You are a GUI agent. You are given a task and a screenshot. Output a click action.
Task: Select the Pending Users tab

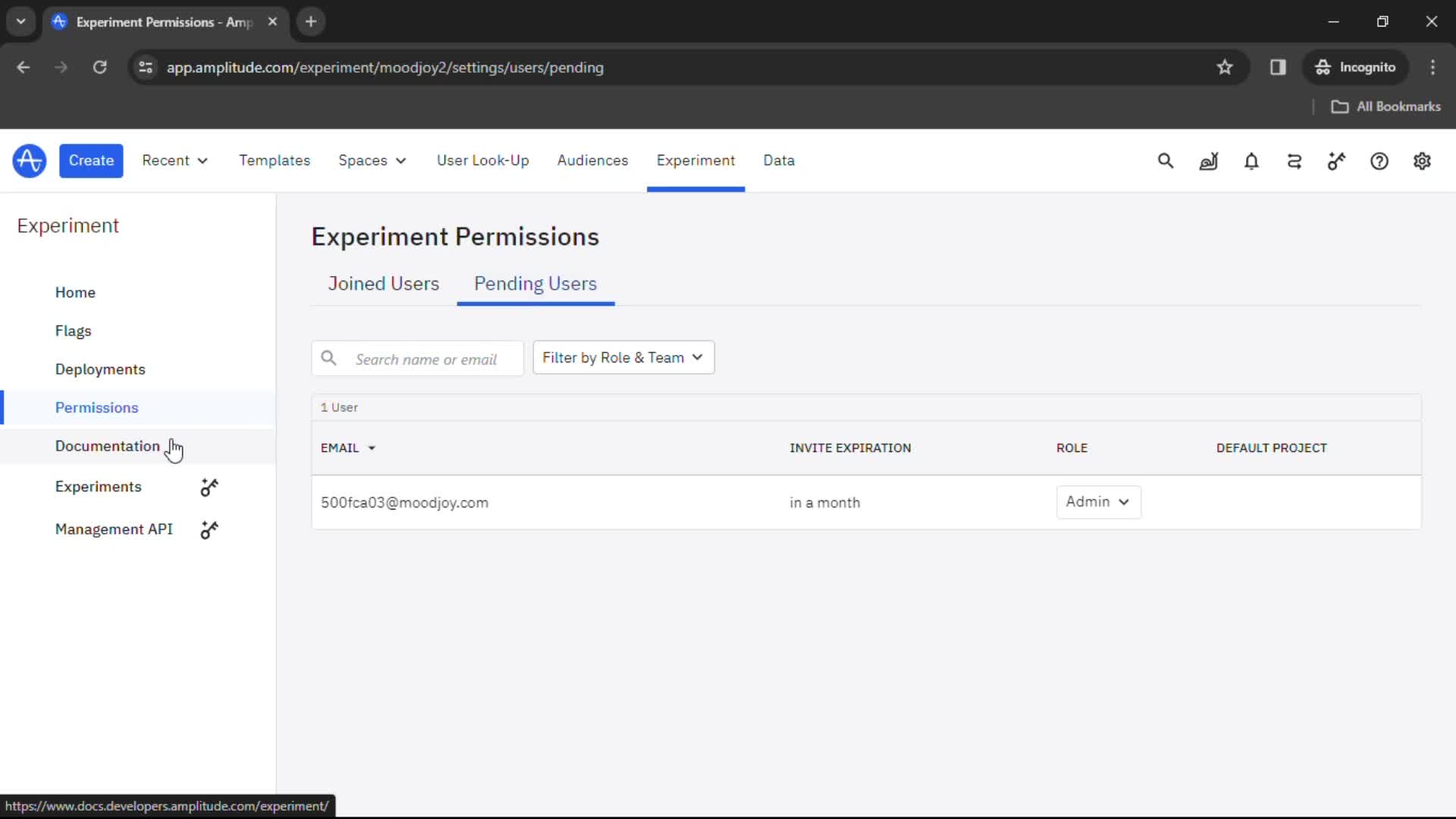[535, 283]
